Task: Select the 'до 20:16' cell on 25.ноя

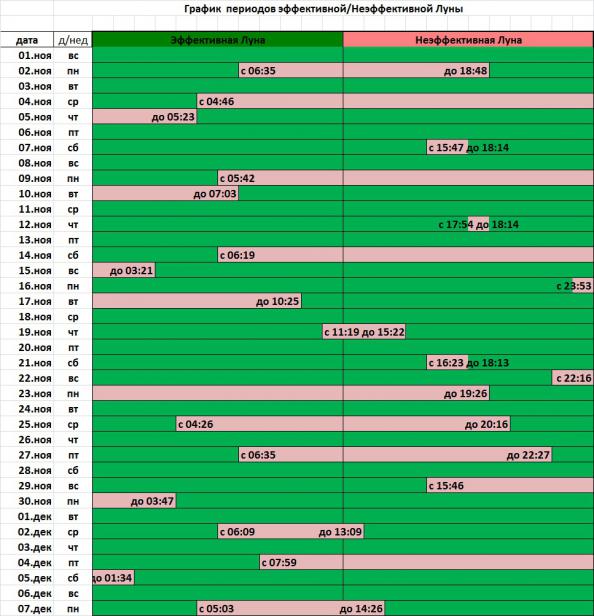Action: [427, 424]
